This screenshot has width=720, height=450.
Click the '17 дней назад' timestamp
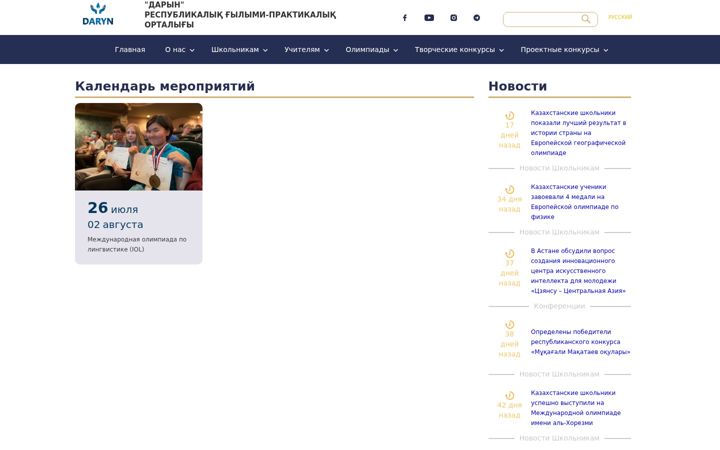pyautogui.click(x=509, y=135)
